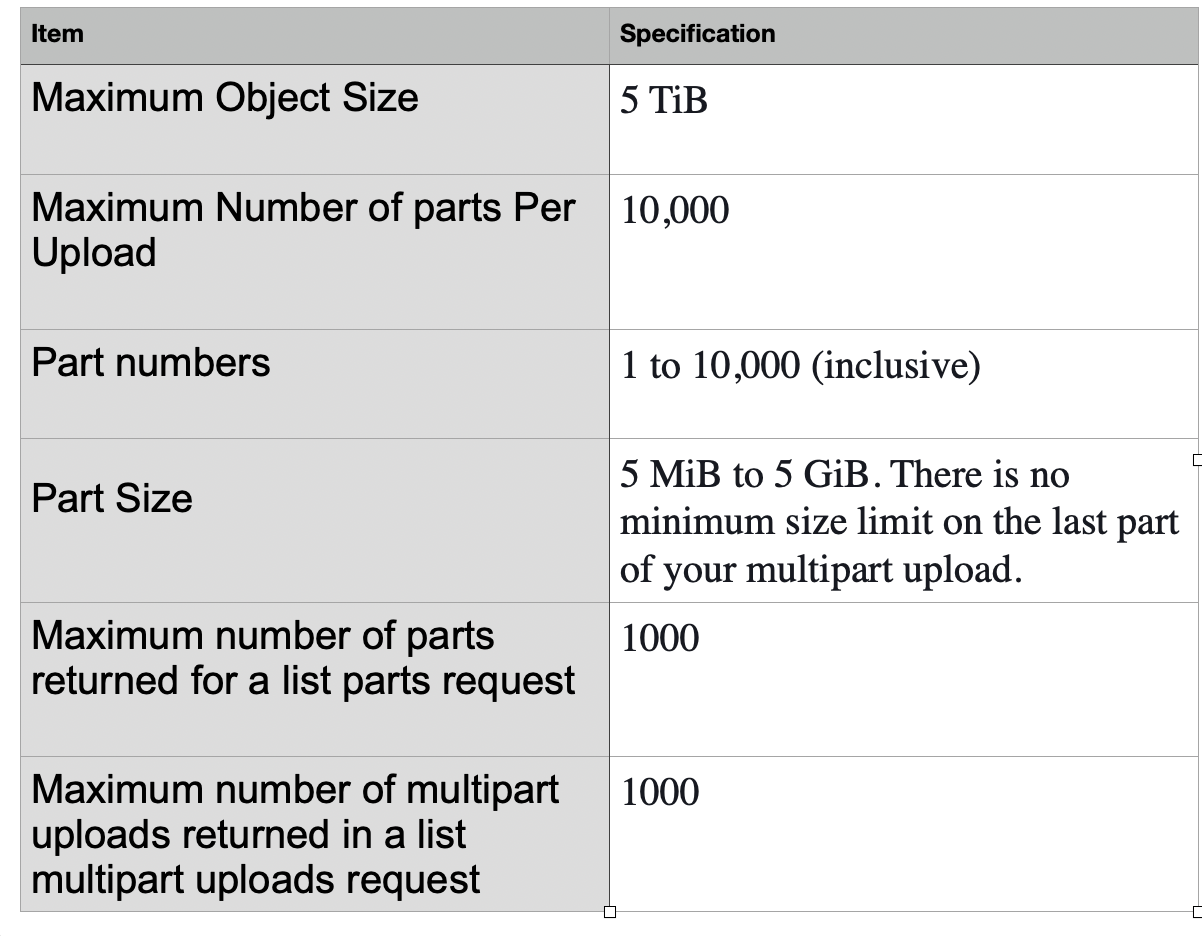Click the 1000 value for multipart uploads request
Image resolution: width=1202 pixels, height=936 pixels.
click(904, 834)
